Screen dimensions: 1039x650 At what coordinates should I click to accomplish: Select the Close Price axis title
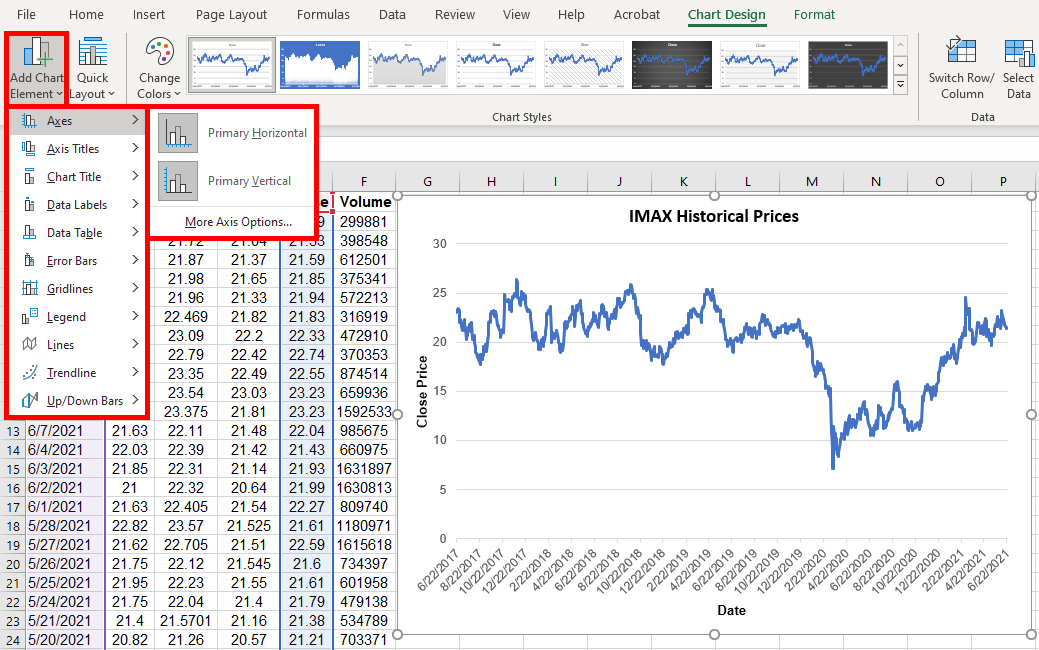click(x=422, y=392)
